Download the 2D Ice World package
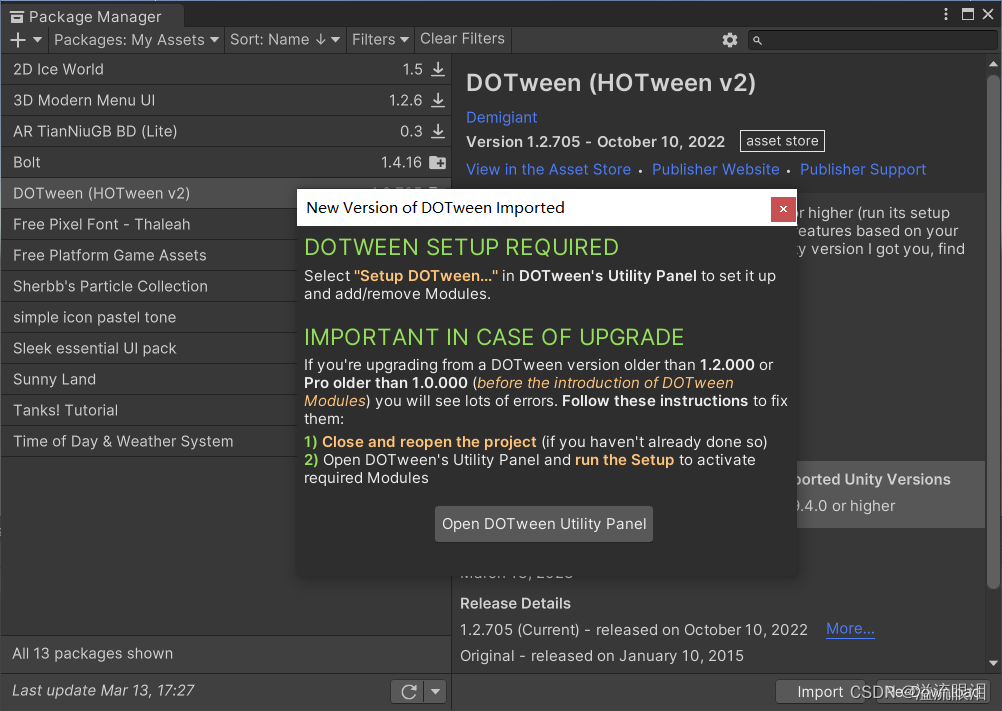This screenshot has width=1002, height=711. (x=438, y=69)
